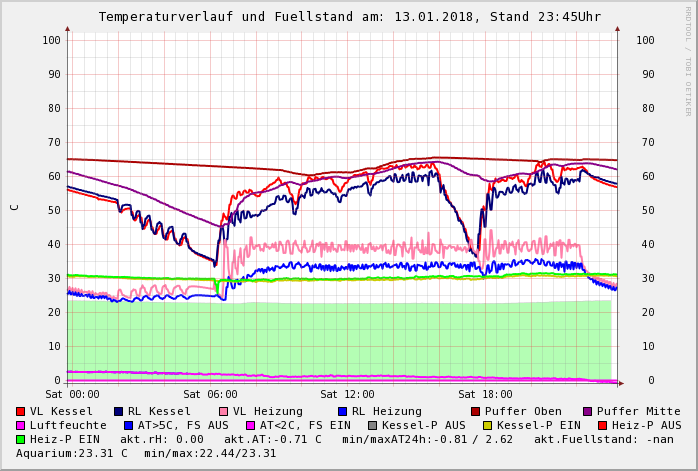Select the green Heiz-P EIN swatch

tap(21, 439)
